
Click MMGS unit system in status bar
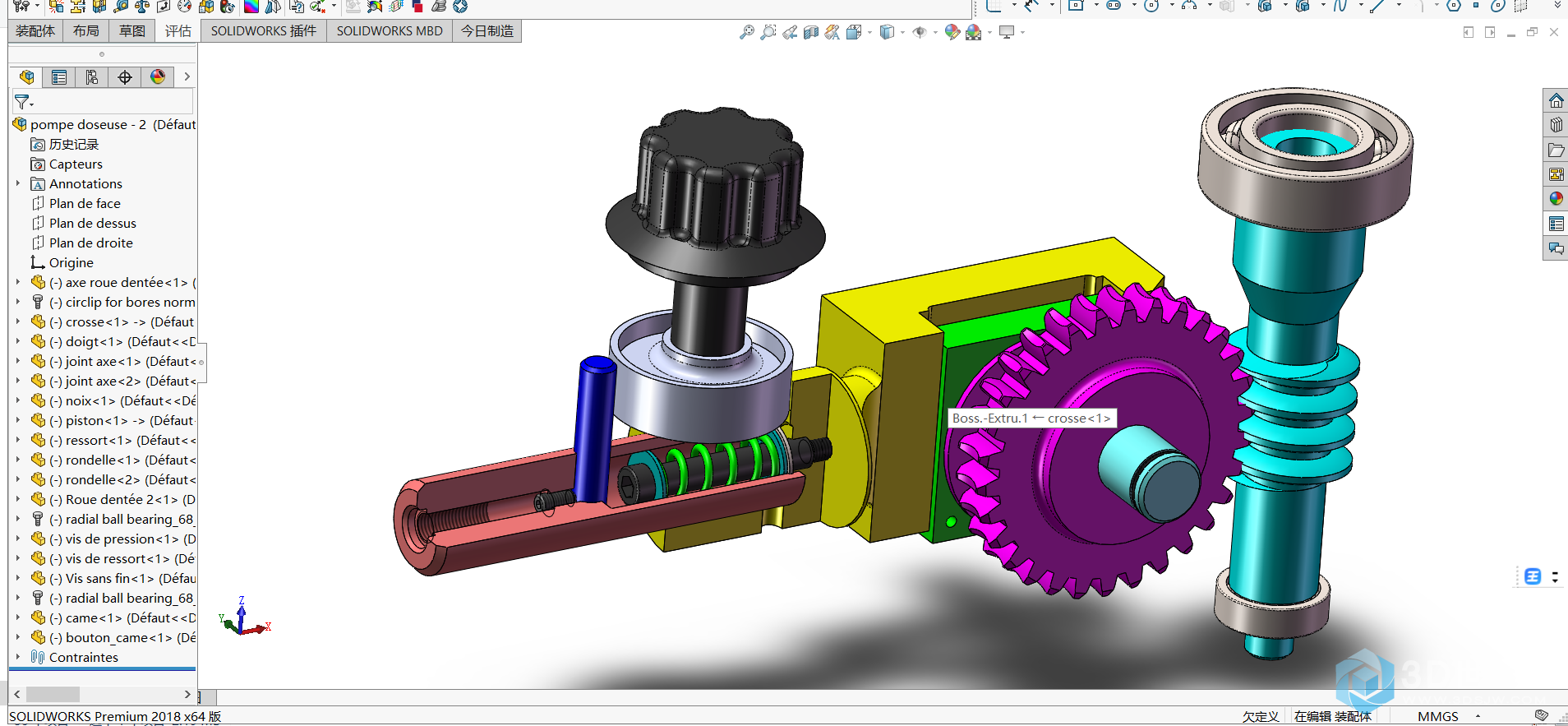click(x=1438, y=716)
